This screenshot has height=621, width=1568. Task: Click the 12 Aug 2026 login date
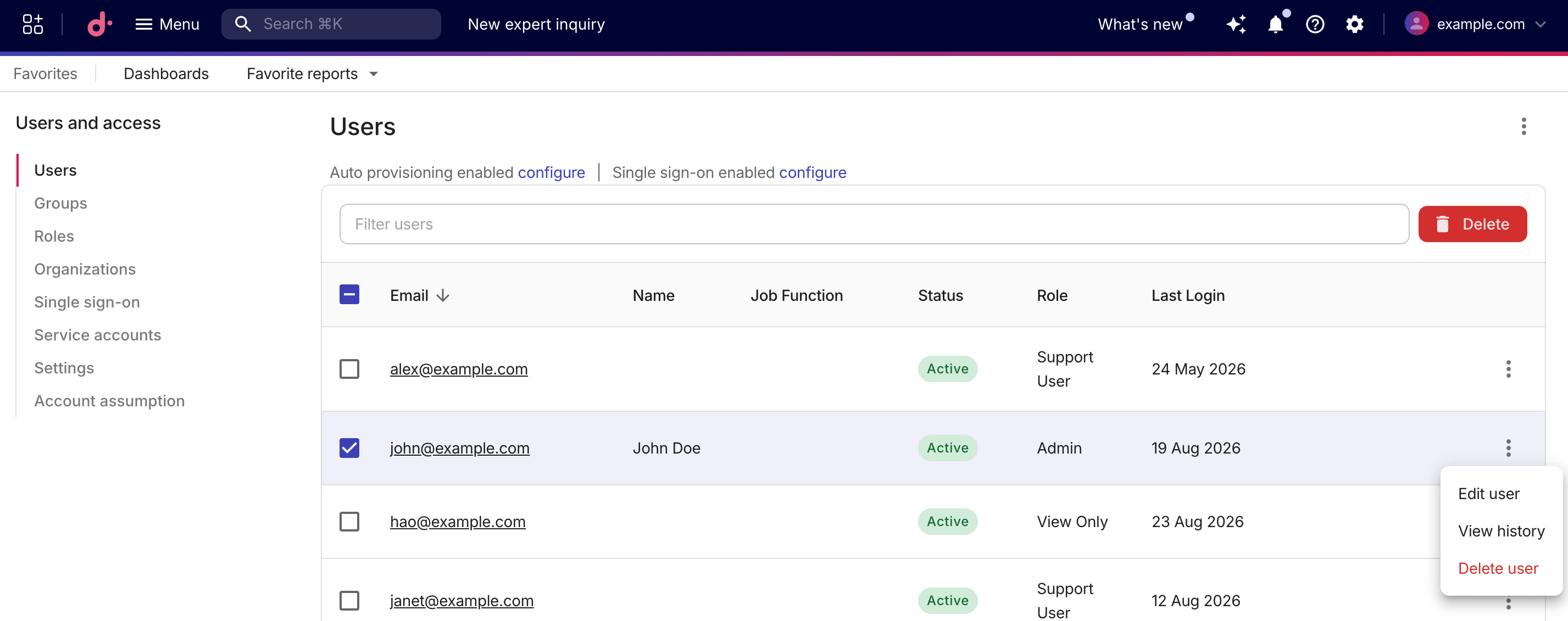(x=1196, y=601)
